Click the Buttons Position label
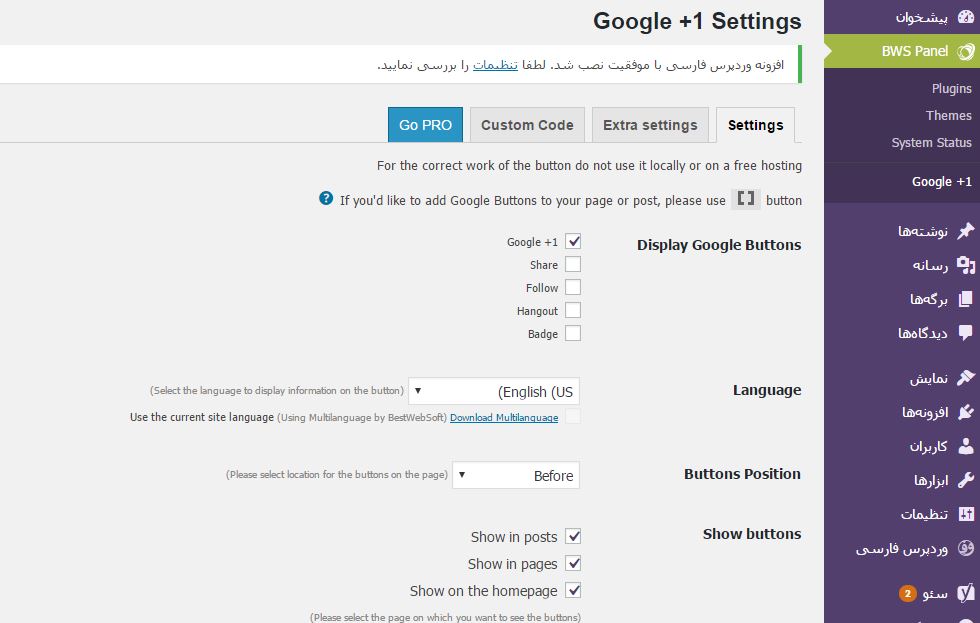 click(742, 474)
